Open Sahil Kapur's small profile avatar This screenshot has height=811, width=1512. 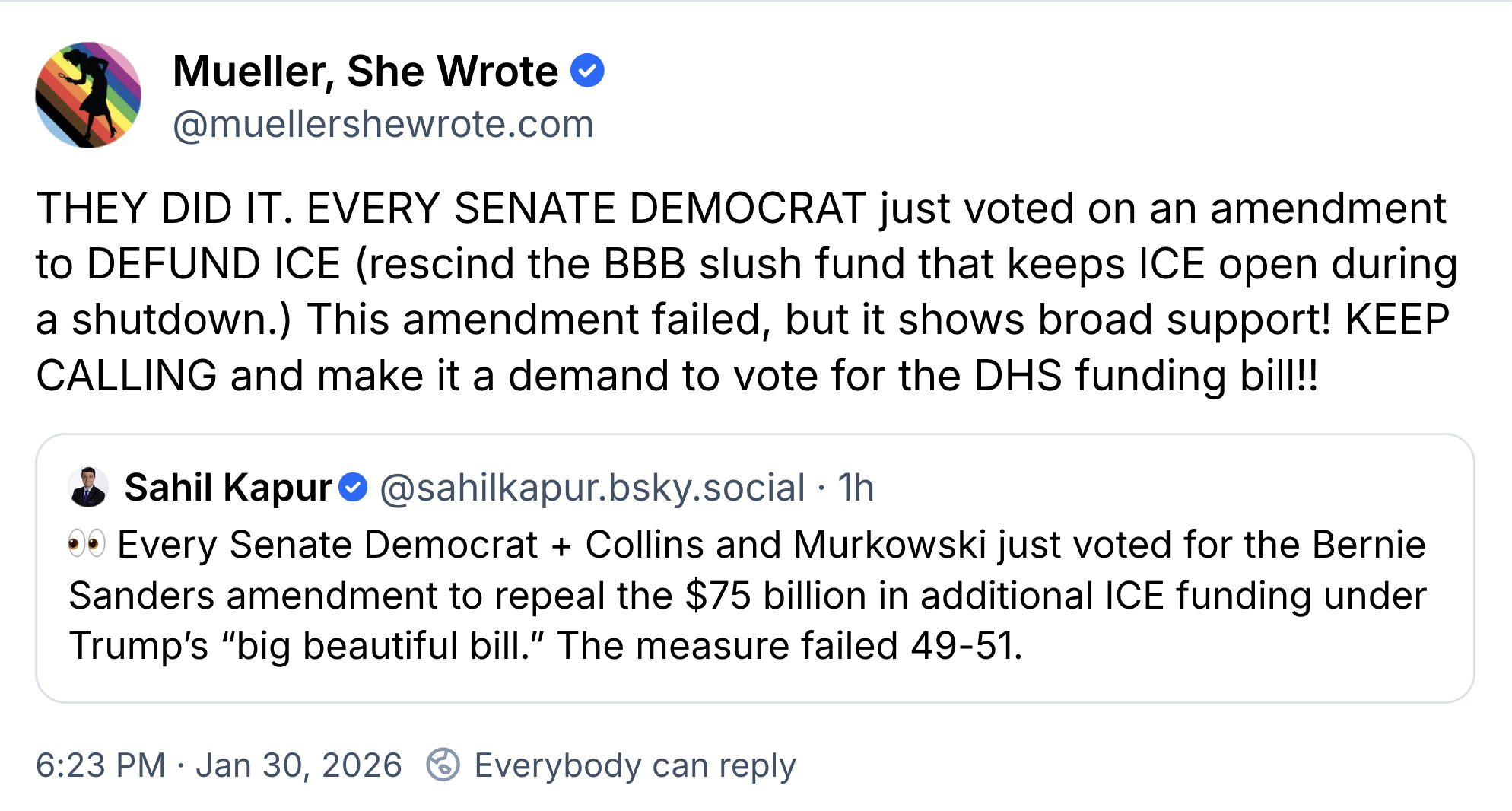click(x=88, y=487)
